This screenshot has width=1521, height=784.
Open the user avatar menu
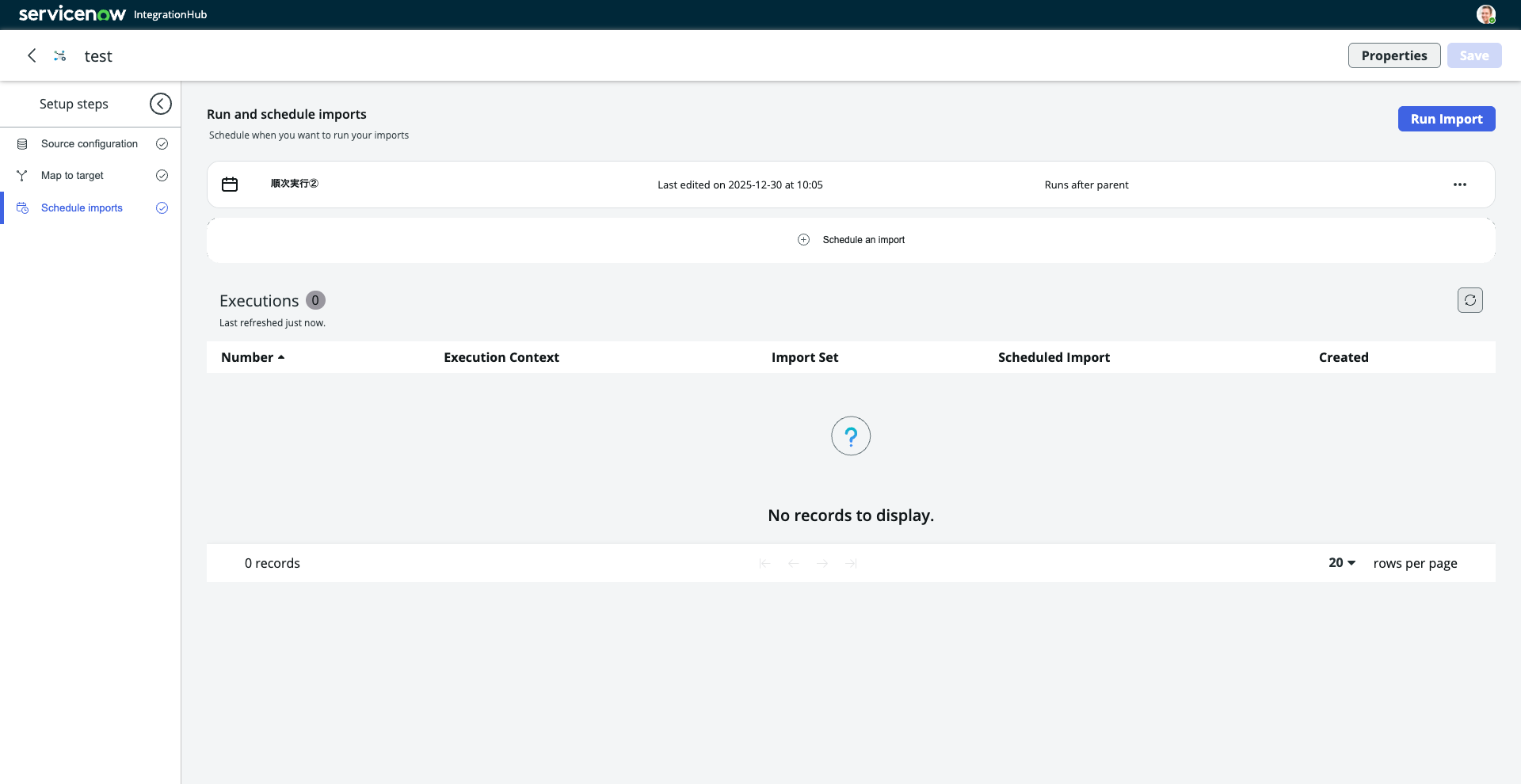click(x=1485, y=14)
